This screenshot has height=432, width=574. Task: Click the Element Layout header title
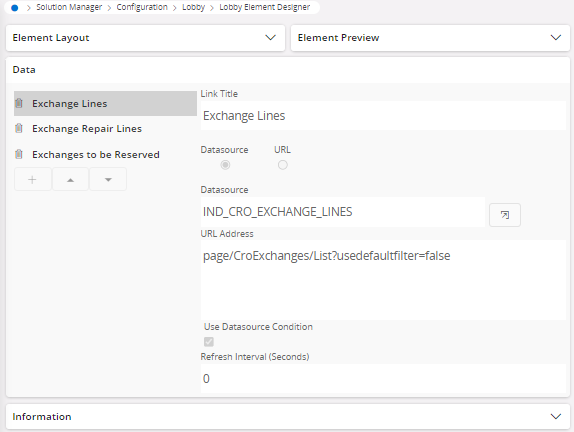pyautogui.click(x=51, y=38)
